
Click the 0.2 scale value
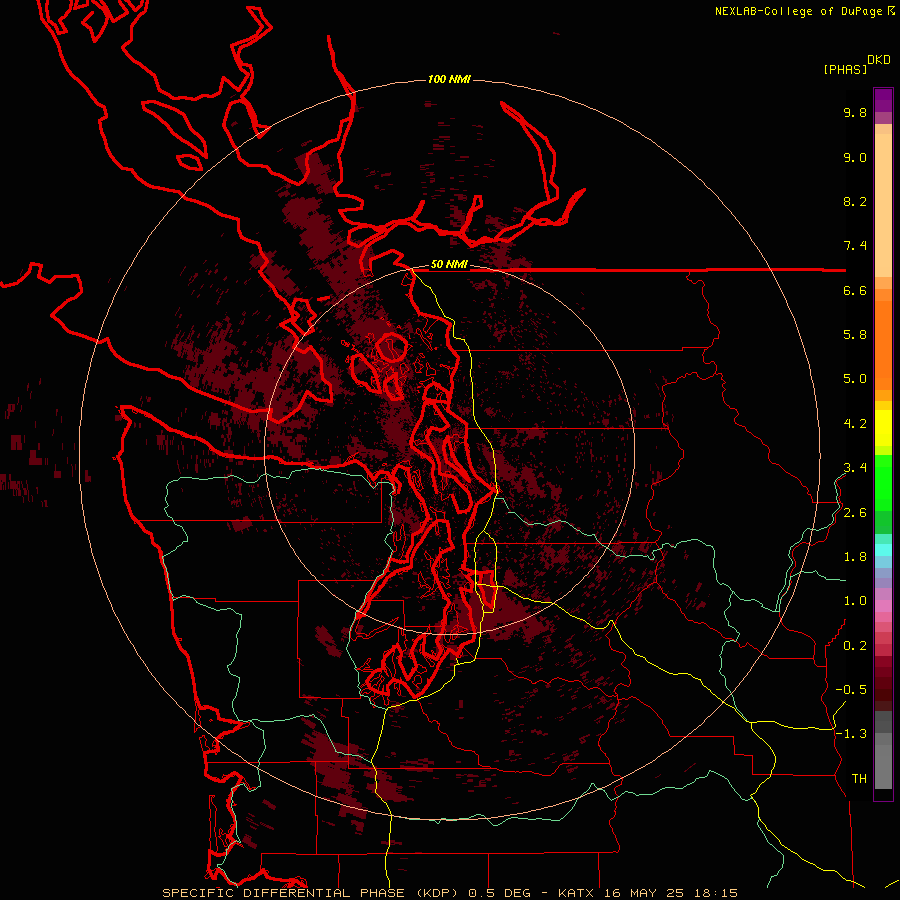(855, 646)
